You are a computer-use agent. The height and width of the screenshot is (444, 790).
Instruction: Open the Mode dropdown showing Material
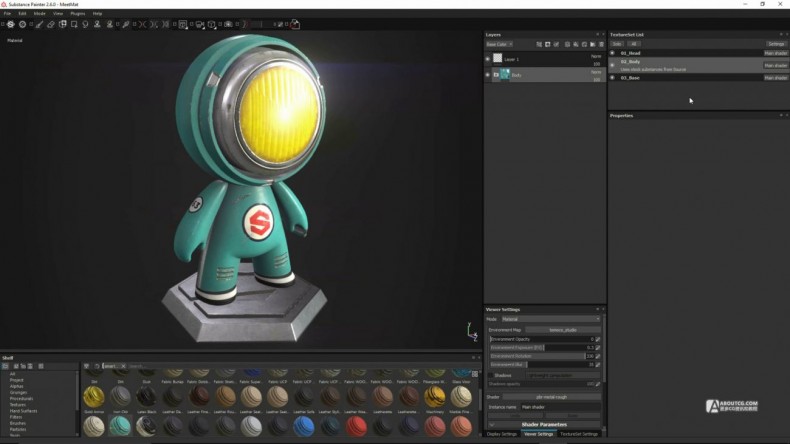pos(551,319)
